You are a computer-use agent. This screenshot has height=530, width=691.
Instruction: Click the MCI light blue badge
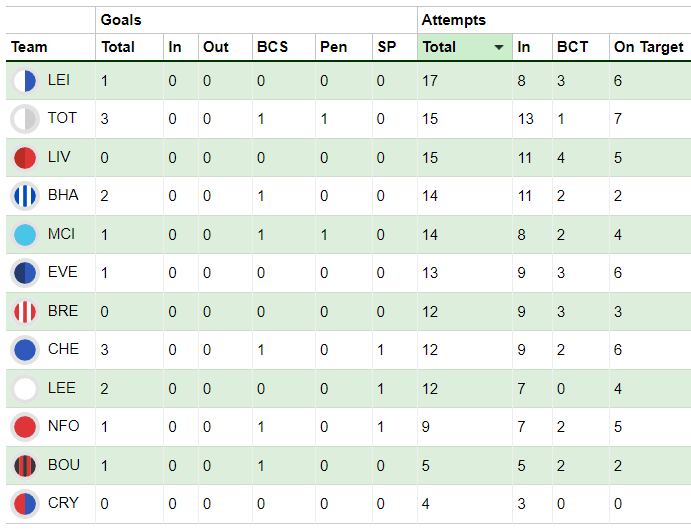click(x=25, y=235)
